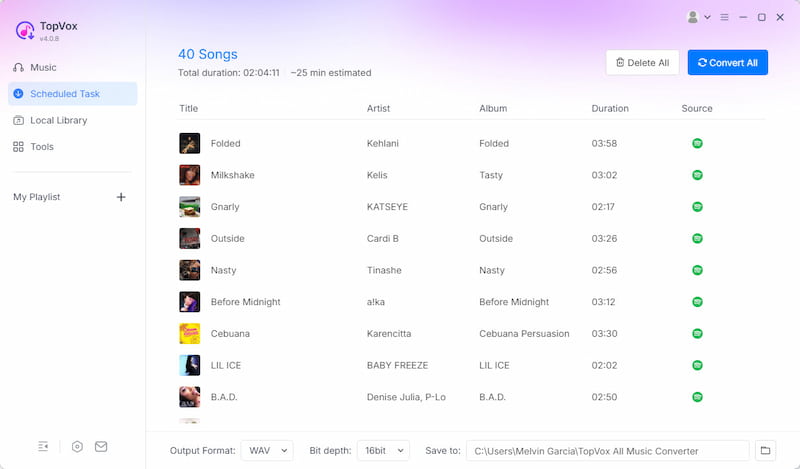Open the Tools section
Viewport: 800px width, 469px height.
tap(72, 147)
